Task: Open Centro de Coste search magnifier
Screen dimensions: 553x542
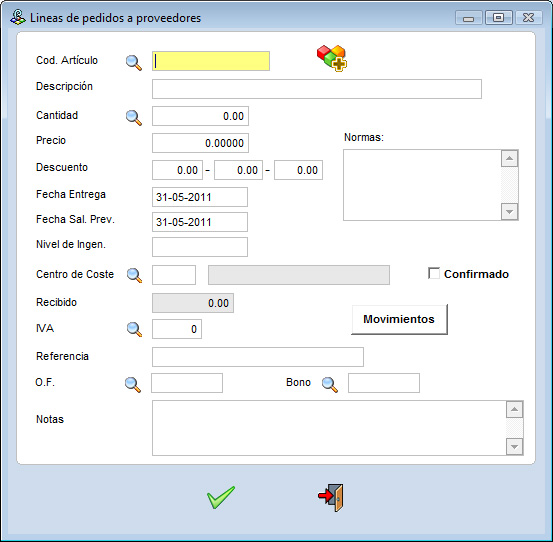Action: 134,275
